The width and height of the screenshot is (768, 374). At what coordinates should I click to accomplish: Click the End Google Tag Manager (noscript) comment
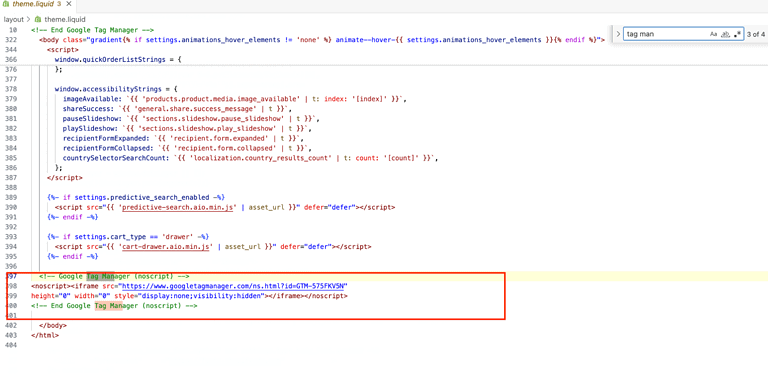(114, 306)
